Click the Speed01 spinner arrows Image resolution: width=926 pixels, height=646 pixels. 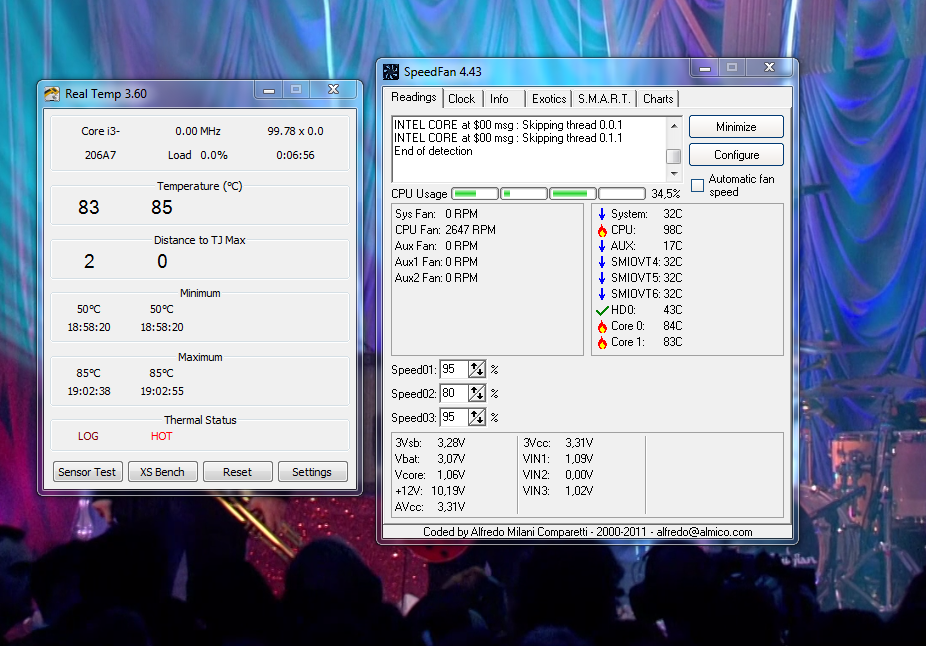(x=477, y=370)
